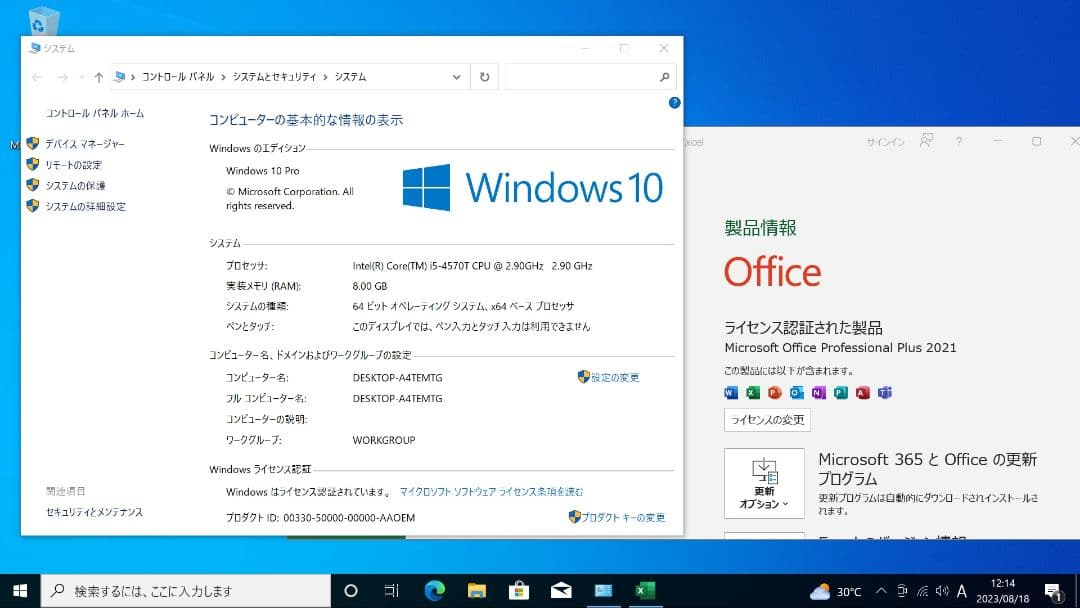1080x608 pixels.
Task: Select the System breadcrumb segment
Action: tap(351, 77)
